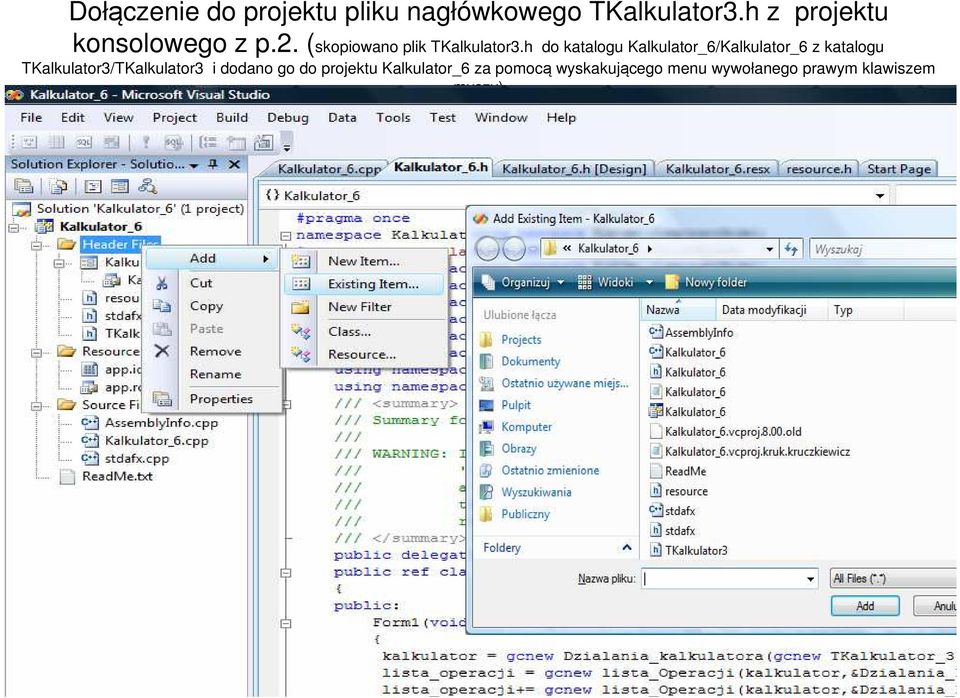Switch to the Kalkulator_6.cpp tab
960x698 pixels.
point(329,169)
